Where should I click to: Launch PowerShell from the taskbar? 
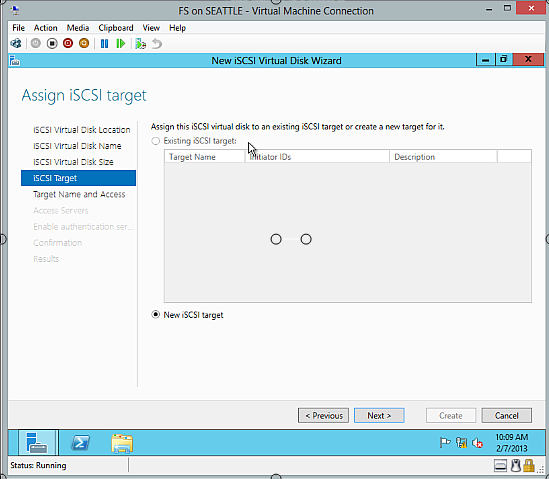(x=81, y=443)
